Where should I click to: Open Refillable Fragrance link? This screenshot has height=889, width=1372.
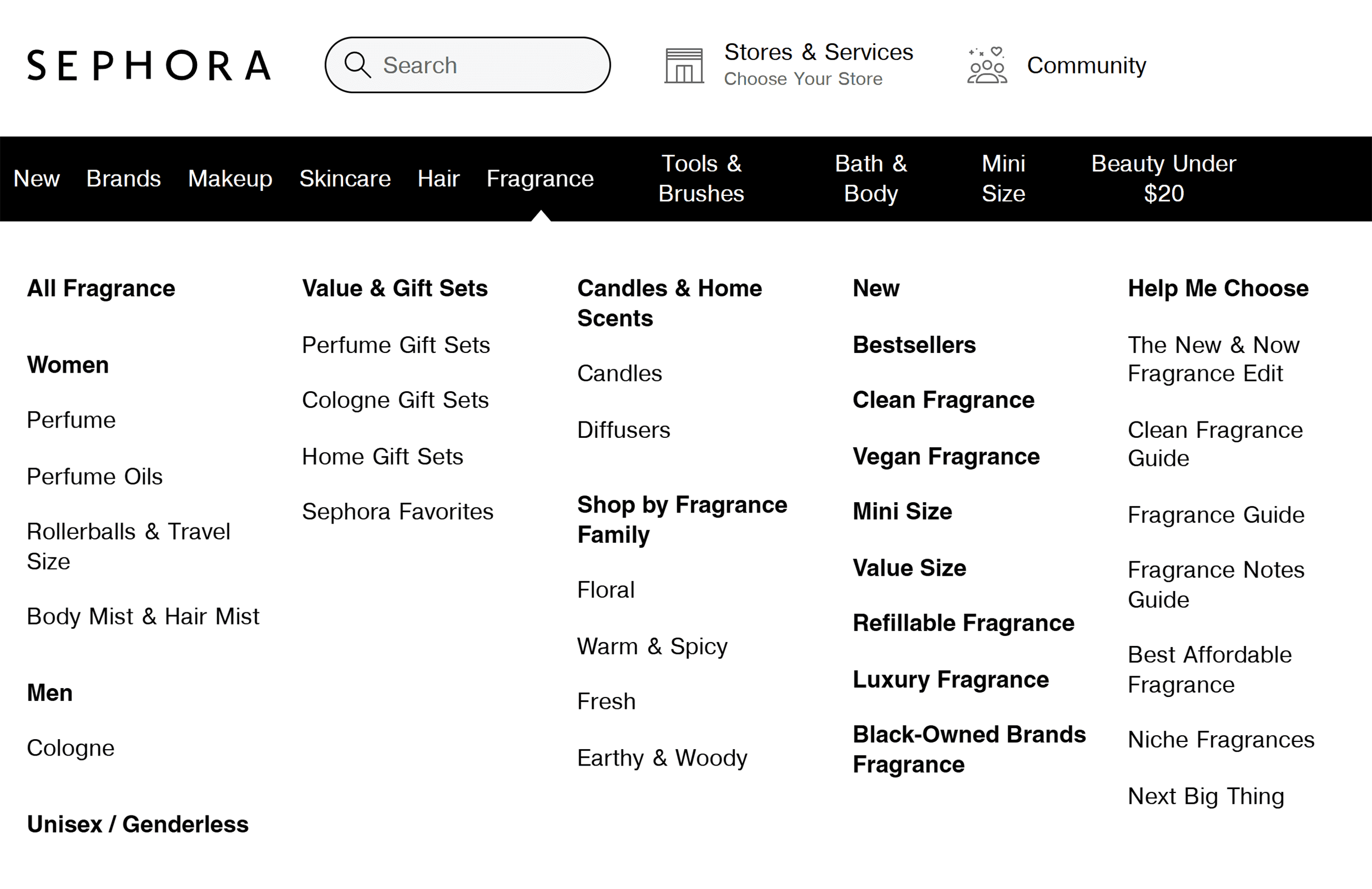pos(964,623)
